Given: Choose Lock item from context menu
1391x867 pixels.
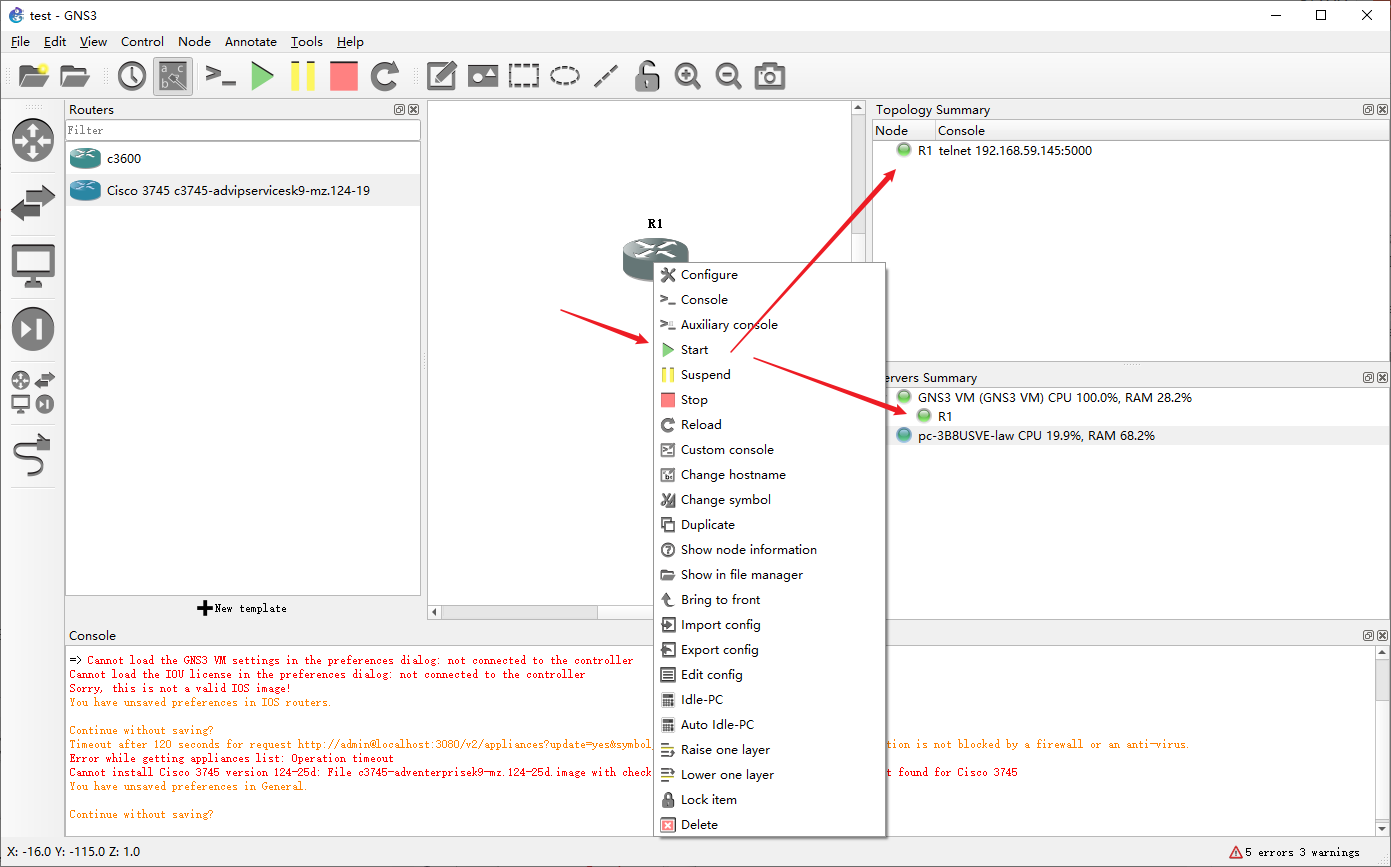Looking at the screenshot, I should [769, 800].
